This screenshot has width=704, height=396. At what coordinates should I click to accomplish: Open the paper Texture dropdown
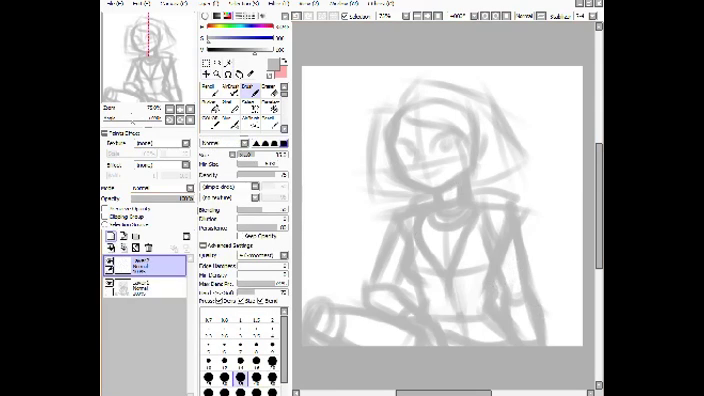tap(185, 143)
